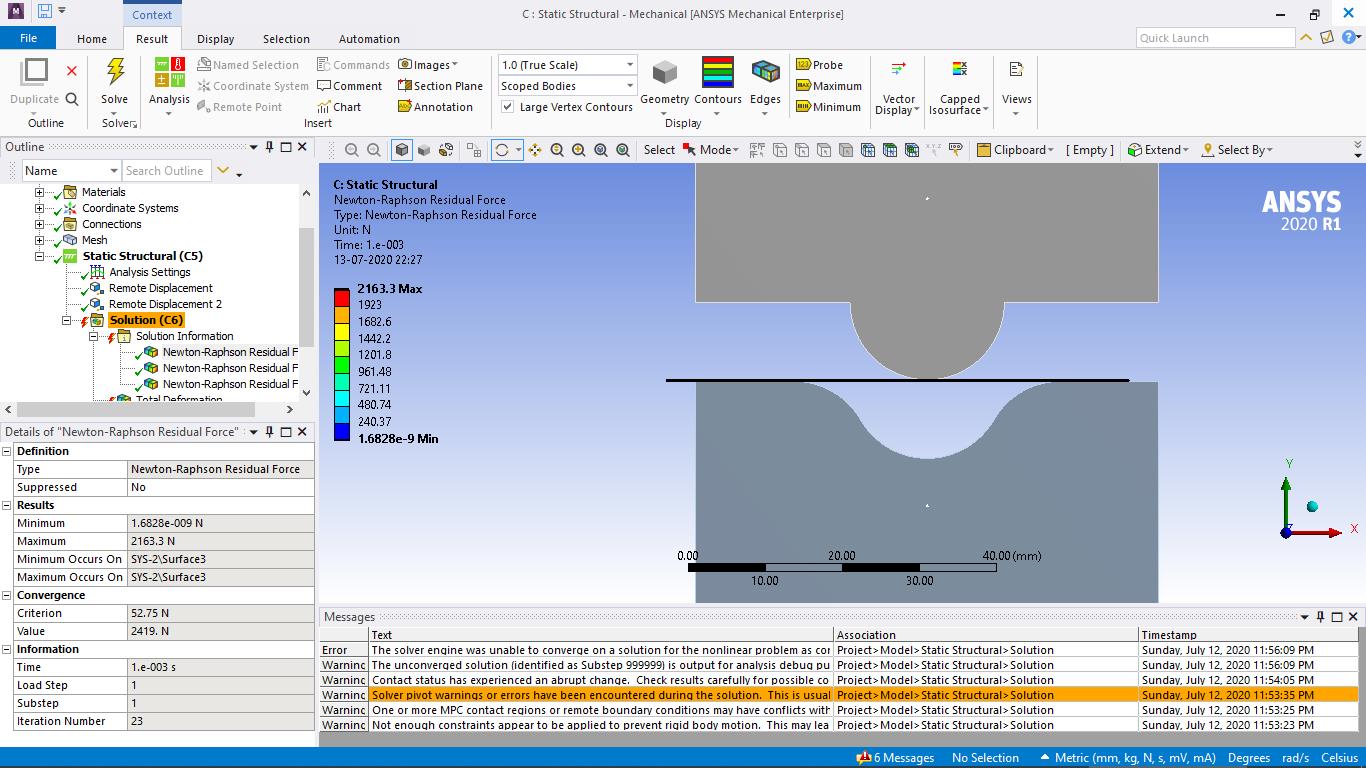Click the red legend color band
1366x768 pixels.
pos(342,297)
